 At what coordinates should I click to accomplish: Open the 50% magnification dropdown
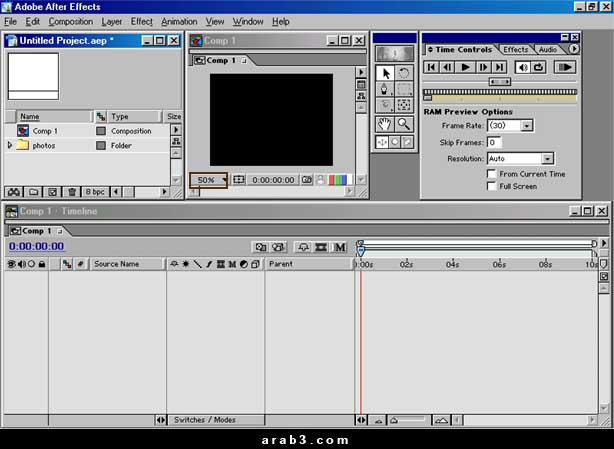pyautogui.click(x=209, y=180)
